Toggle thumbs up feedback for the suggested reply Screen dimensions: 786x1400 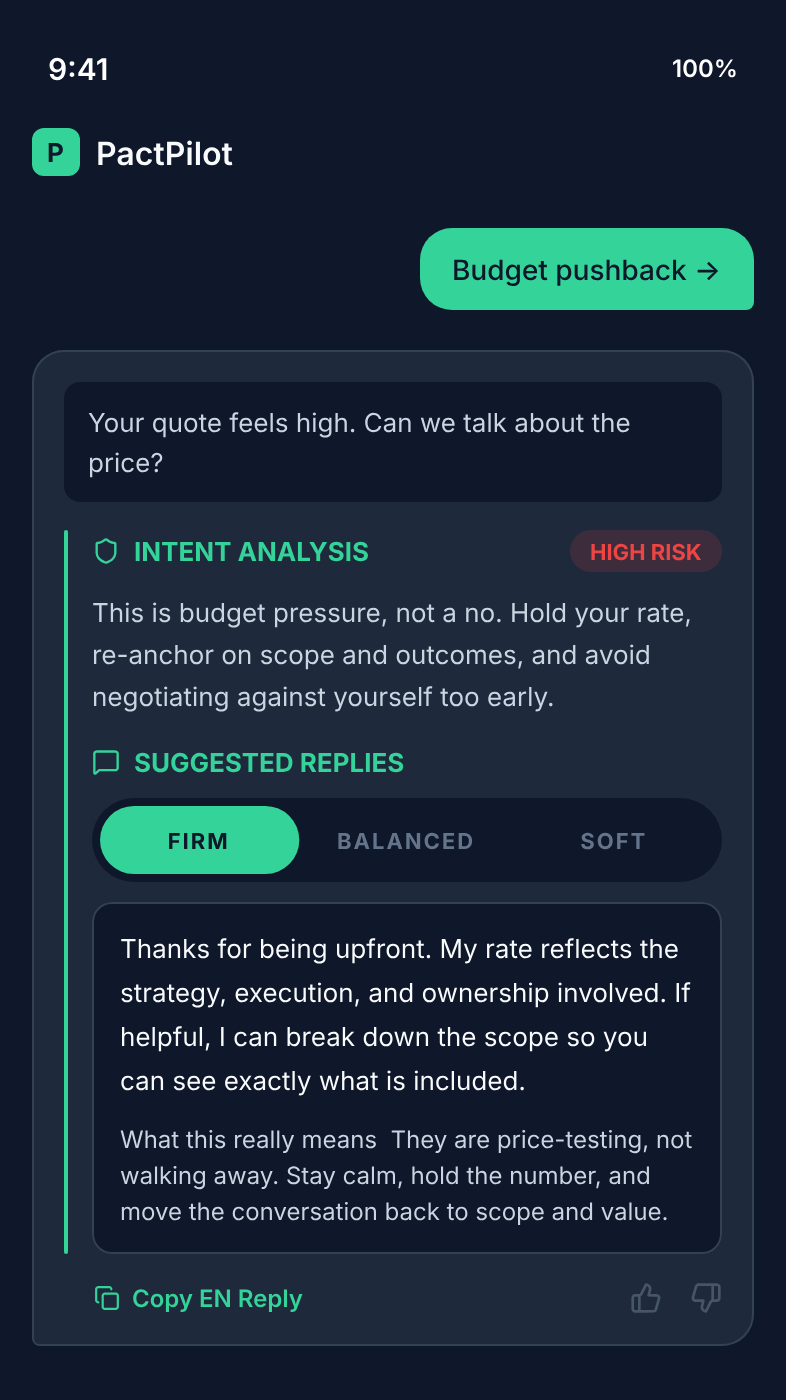pos(645,1297)
